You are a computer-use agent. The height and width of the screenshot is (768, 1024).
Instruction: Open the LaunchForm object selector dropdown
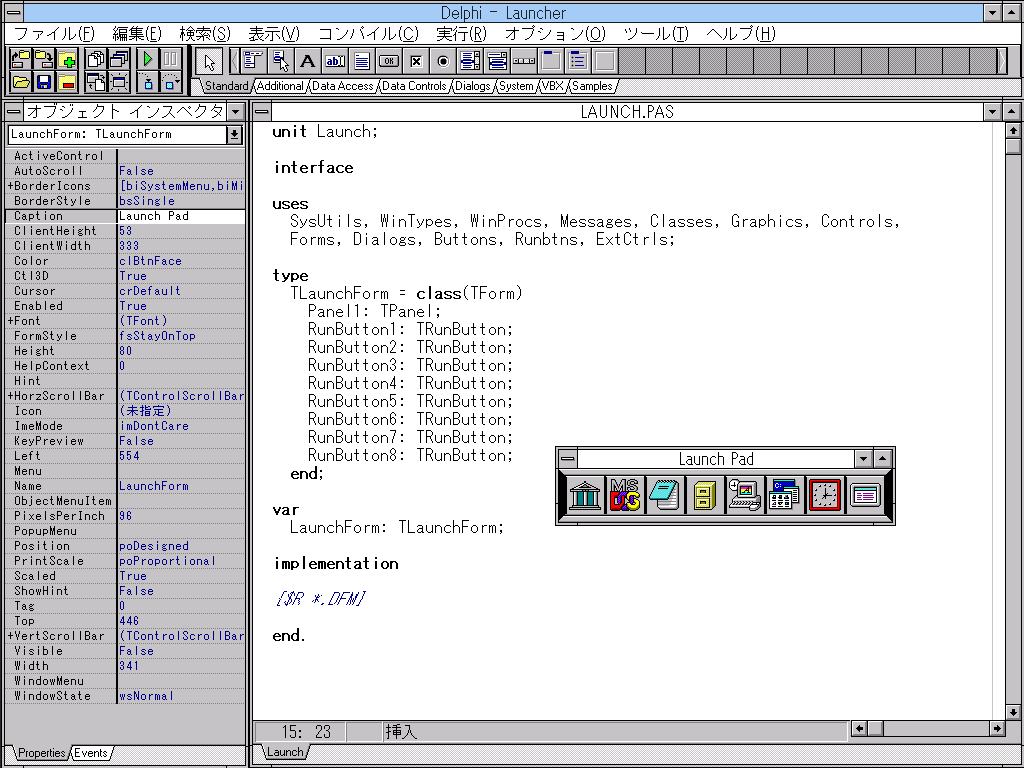(x=234, y=135)
